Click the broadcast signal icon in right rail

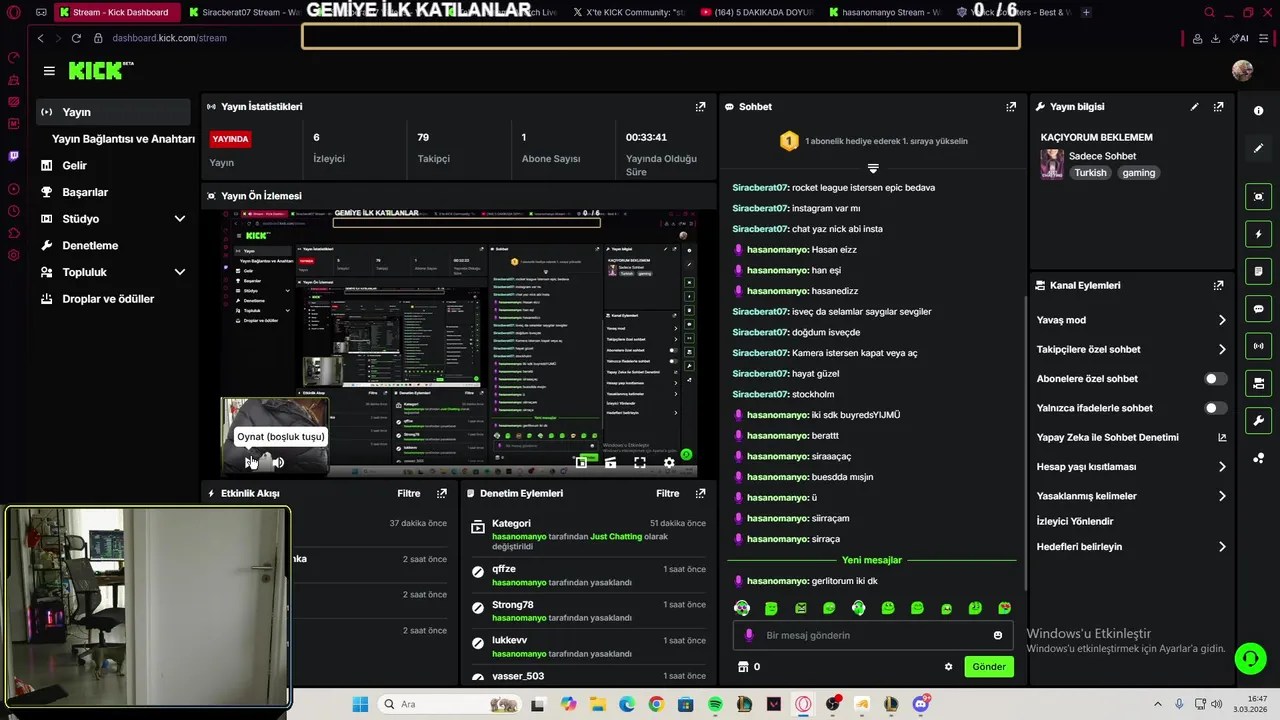click(1258, 346)
